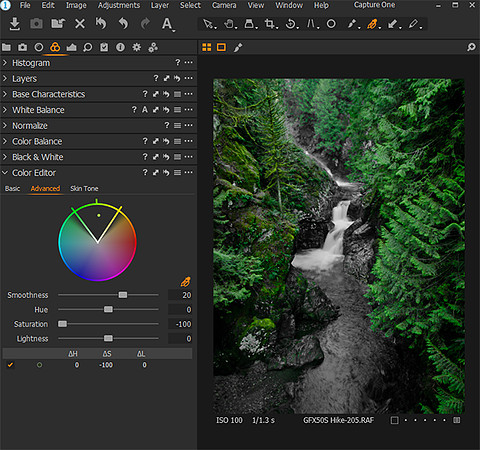Viewport: 480px width, 450px height.
Task: Click the Export folder icon in toolbar
Action: [x=58, y=24]
